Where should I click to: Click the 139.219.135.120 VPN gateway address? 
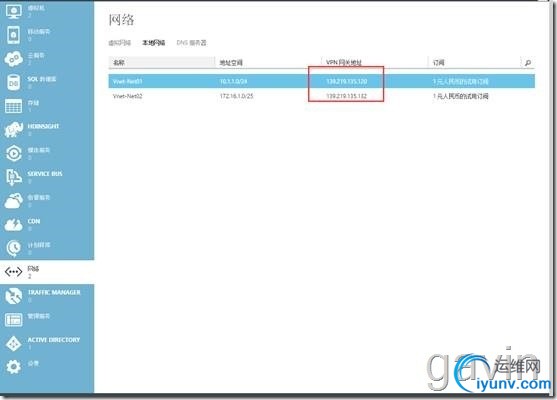tap(346, 81)
